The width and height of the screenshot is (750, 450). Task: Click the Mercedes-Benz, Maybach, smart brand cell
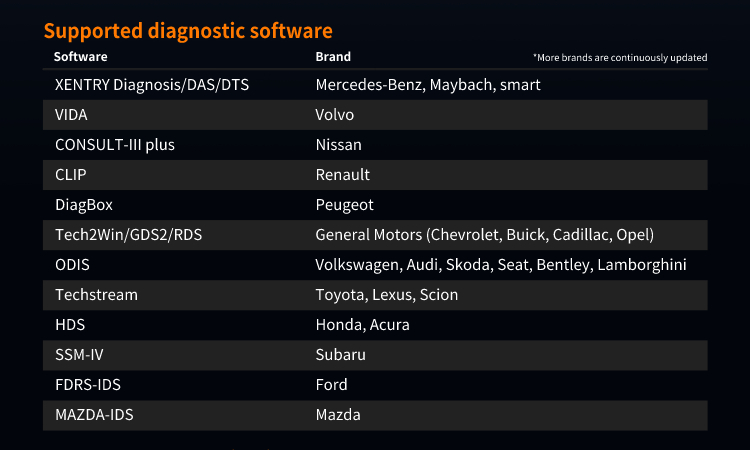[428, 85]
